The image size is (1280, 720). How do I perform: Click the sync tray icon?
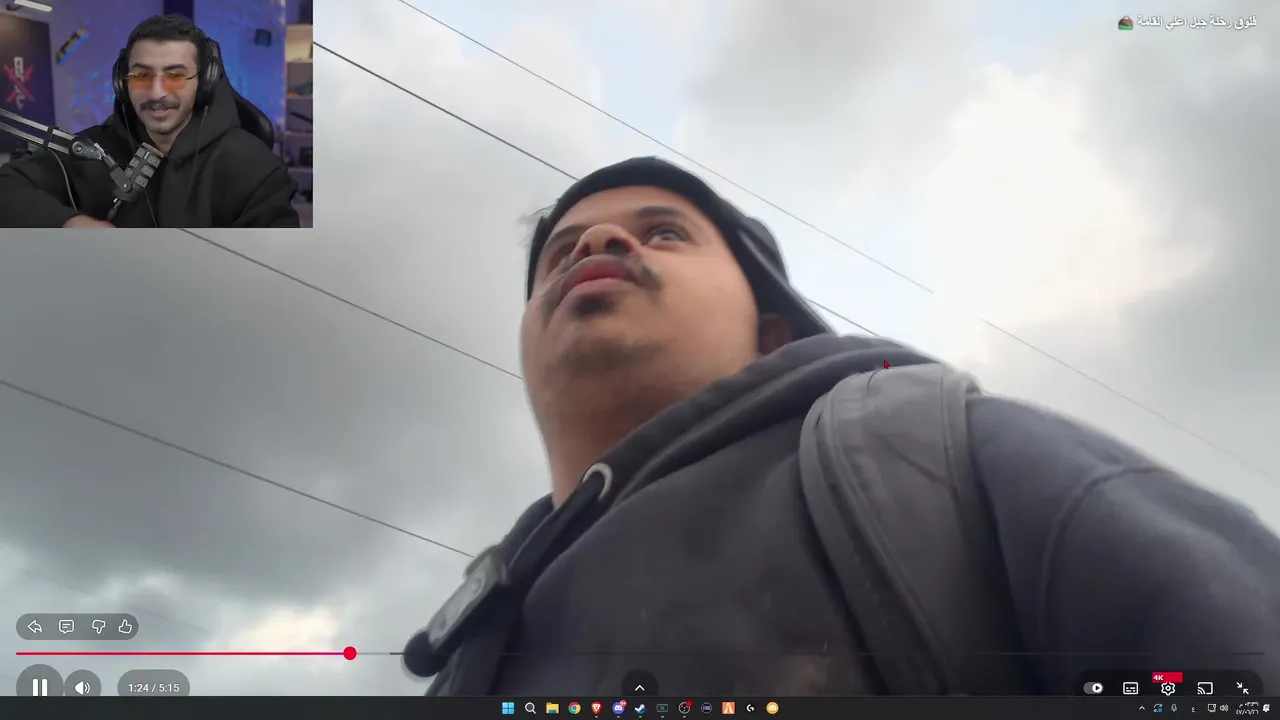[1158, 708]
